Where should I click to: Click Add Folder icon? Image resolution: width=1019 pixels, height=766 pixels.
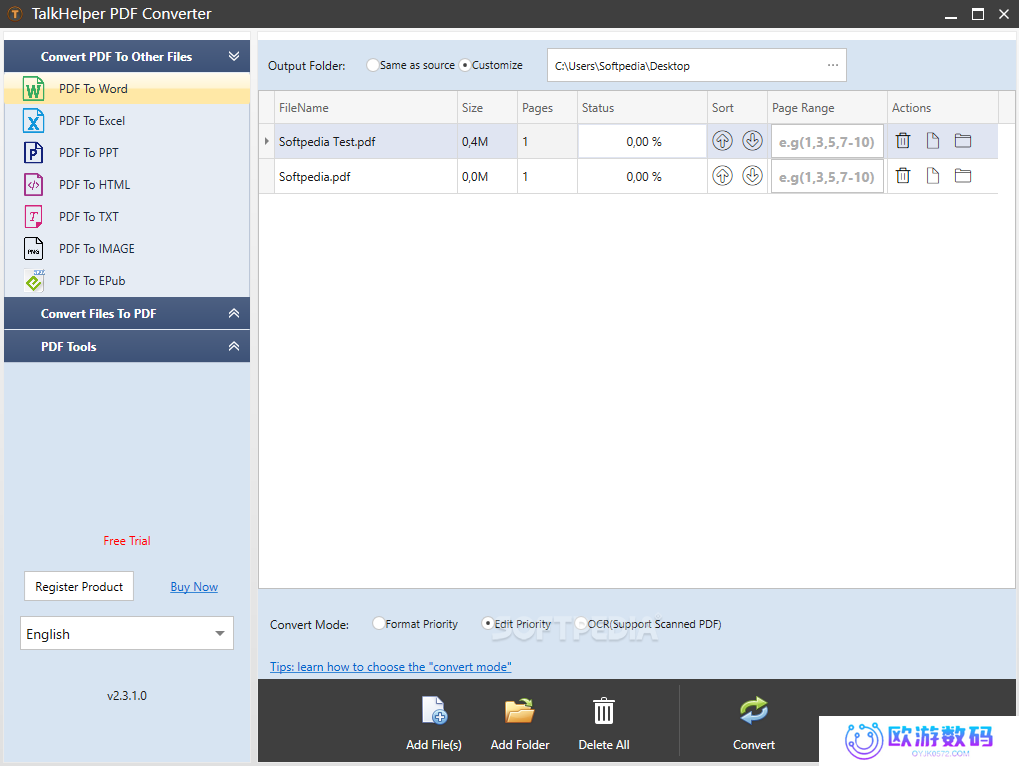pyautogui.click(x=520, y=711)
